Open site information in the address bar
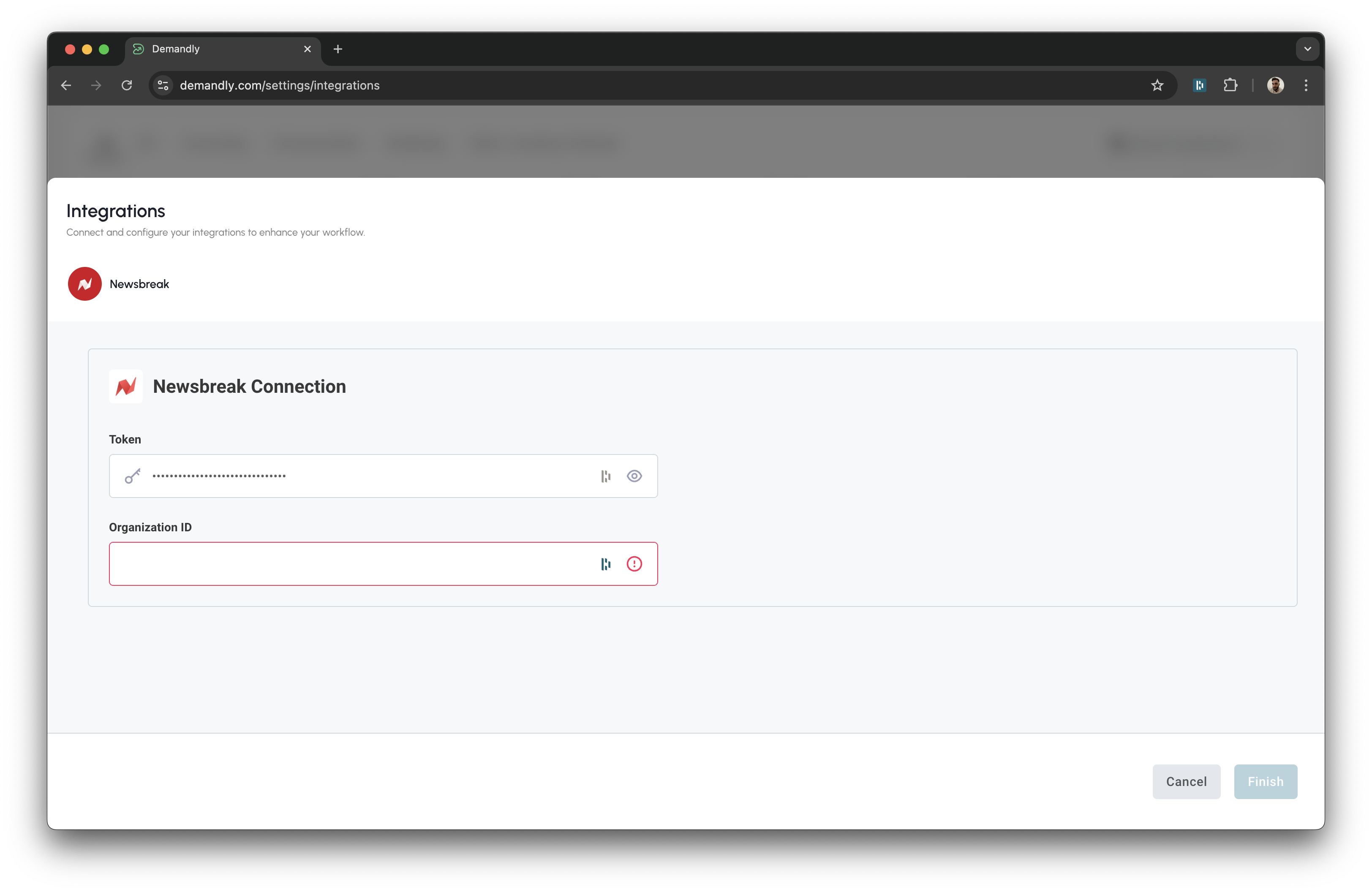Viewport: 1372px width, 892px height. pos(163,85)
